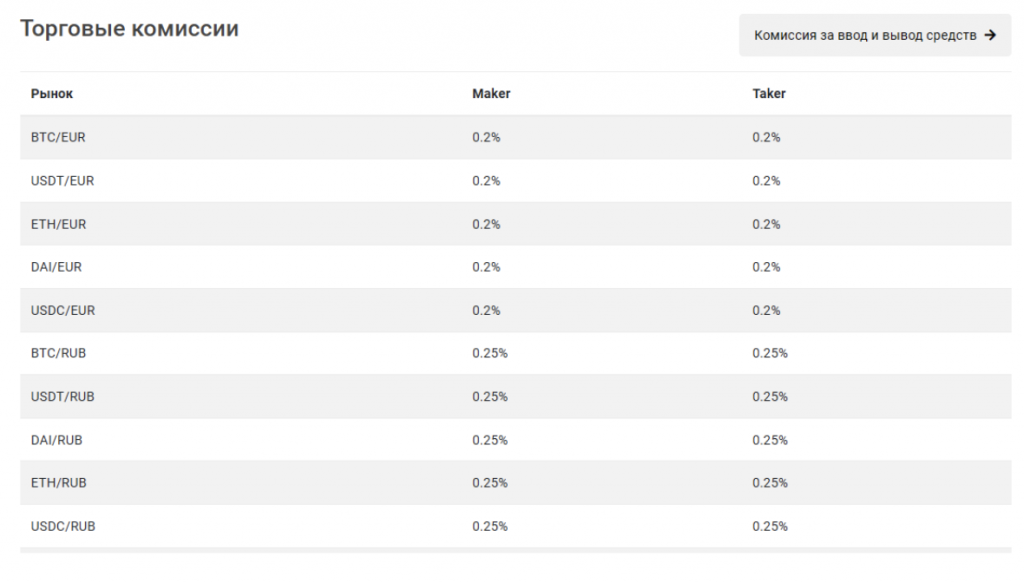The height and width of the screenshot is (583, 1024).
Task: Click the Taker fee for BTC/RUB
Action: (x=770, y=353)
